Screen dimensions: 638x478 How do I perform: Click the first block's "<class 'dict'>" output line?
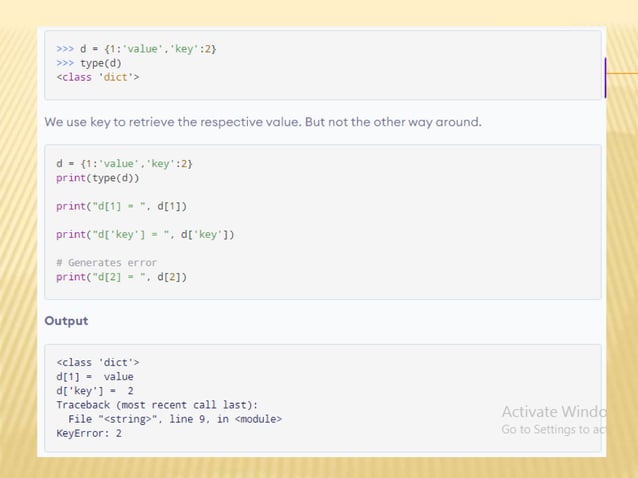tap(98, 77)
